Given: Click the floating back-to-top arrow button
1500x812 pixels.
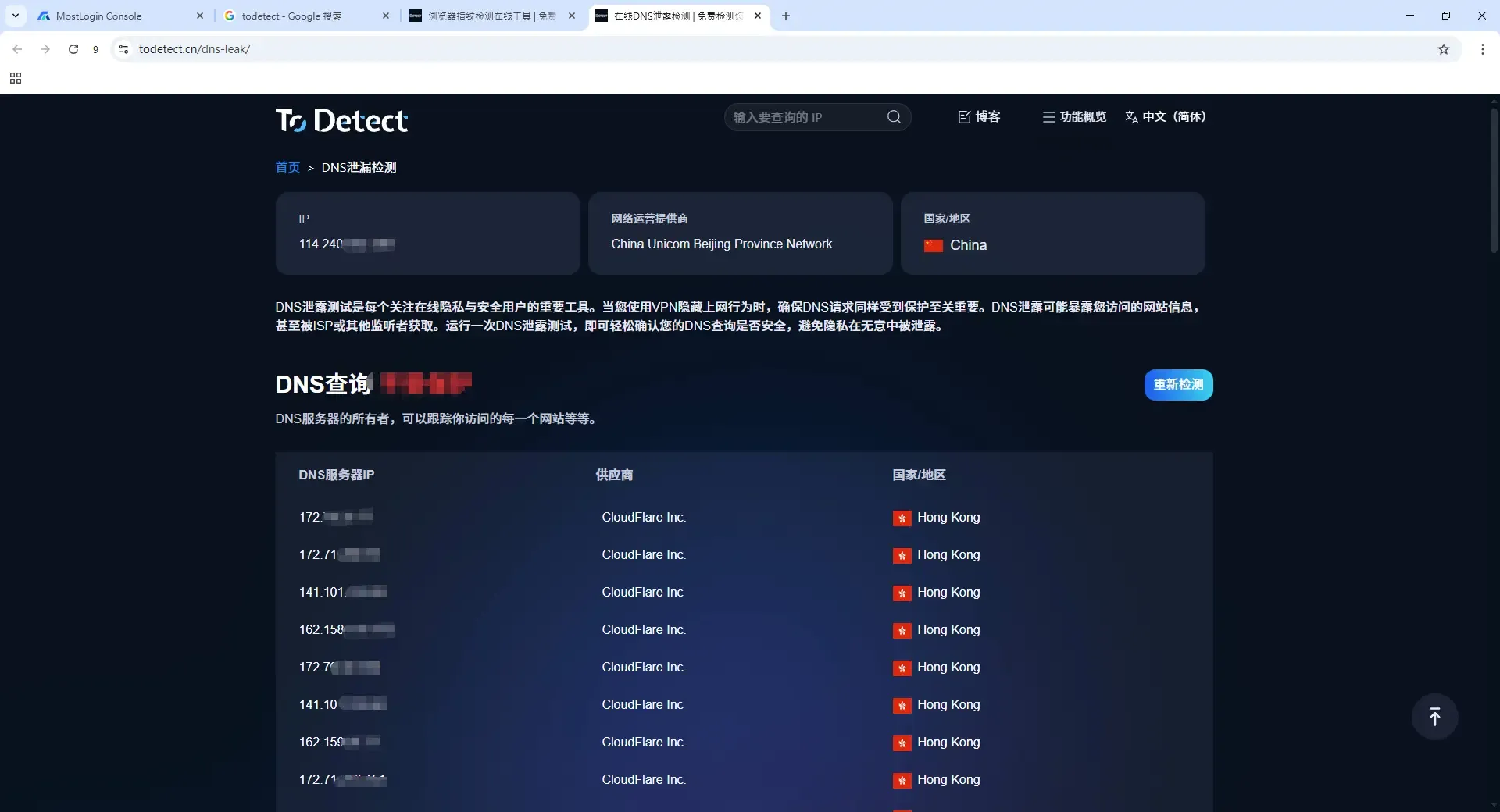Looking at the screenshot, I should pyautogui.click(x=1434, y=716).
